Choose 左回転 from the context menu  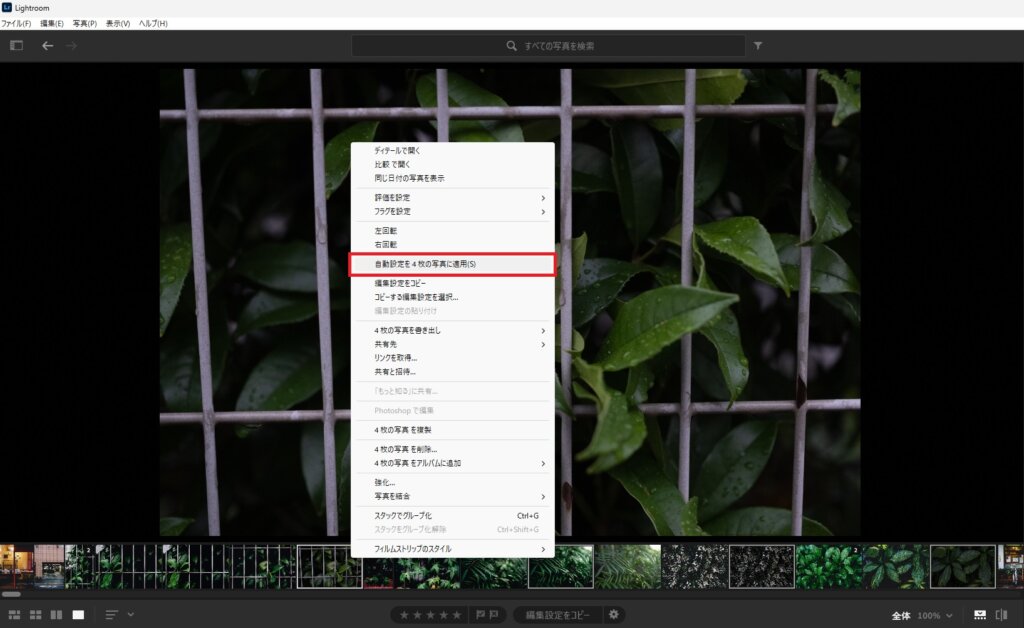pyautogui.click(x=453, y=231)
